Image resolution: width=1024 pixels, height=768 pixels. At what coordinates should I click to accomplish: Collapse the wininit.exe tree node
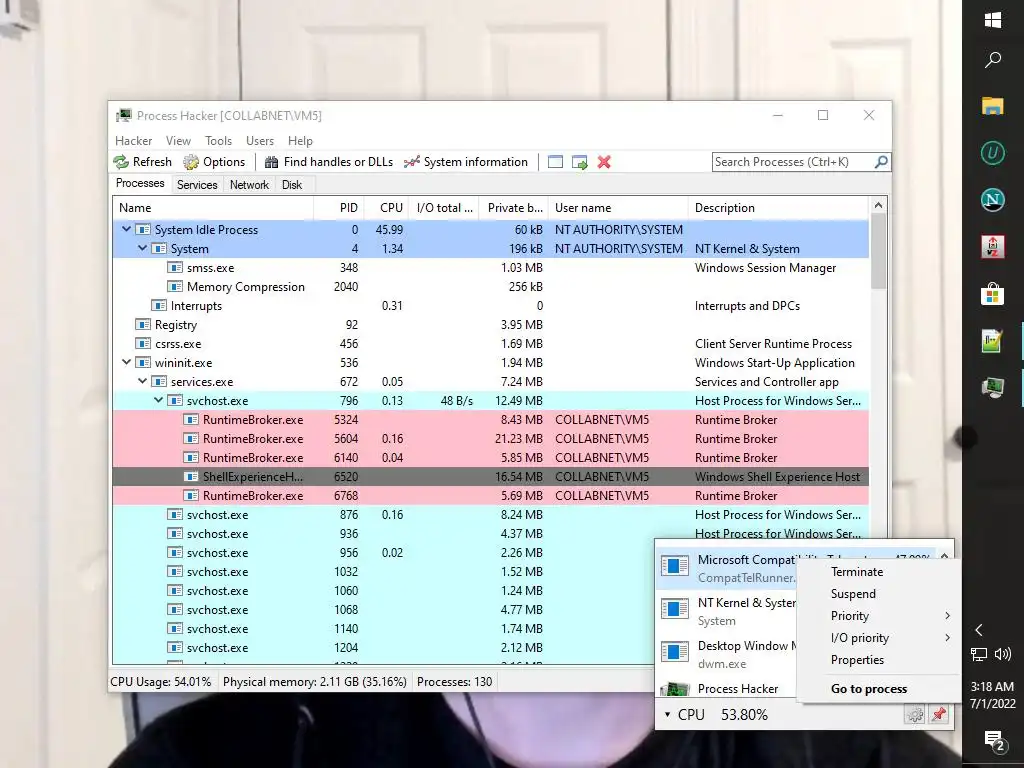[127, 362]
